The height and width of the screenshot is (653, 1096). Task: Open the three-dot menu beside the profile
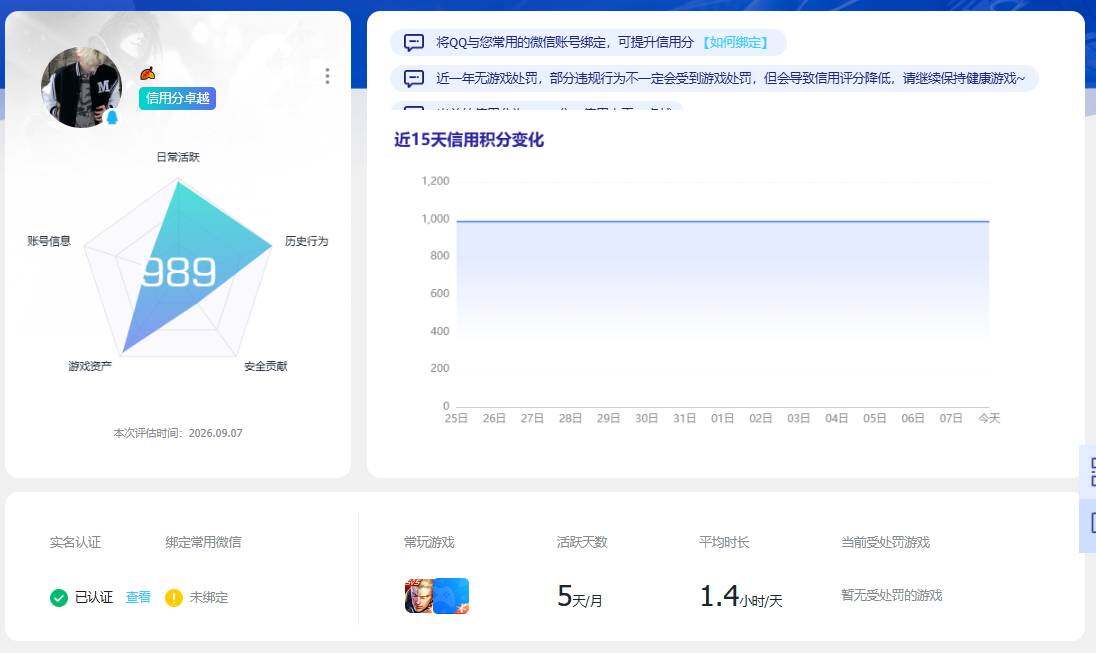327,76
